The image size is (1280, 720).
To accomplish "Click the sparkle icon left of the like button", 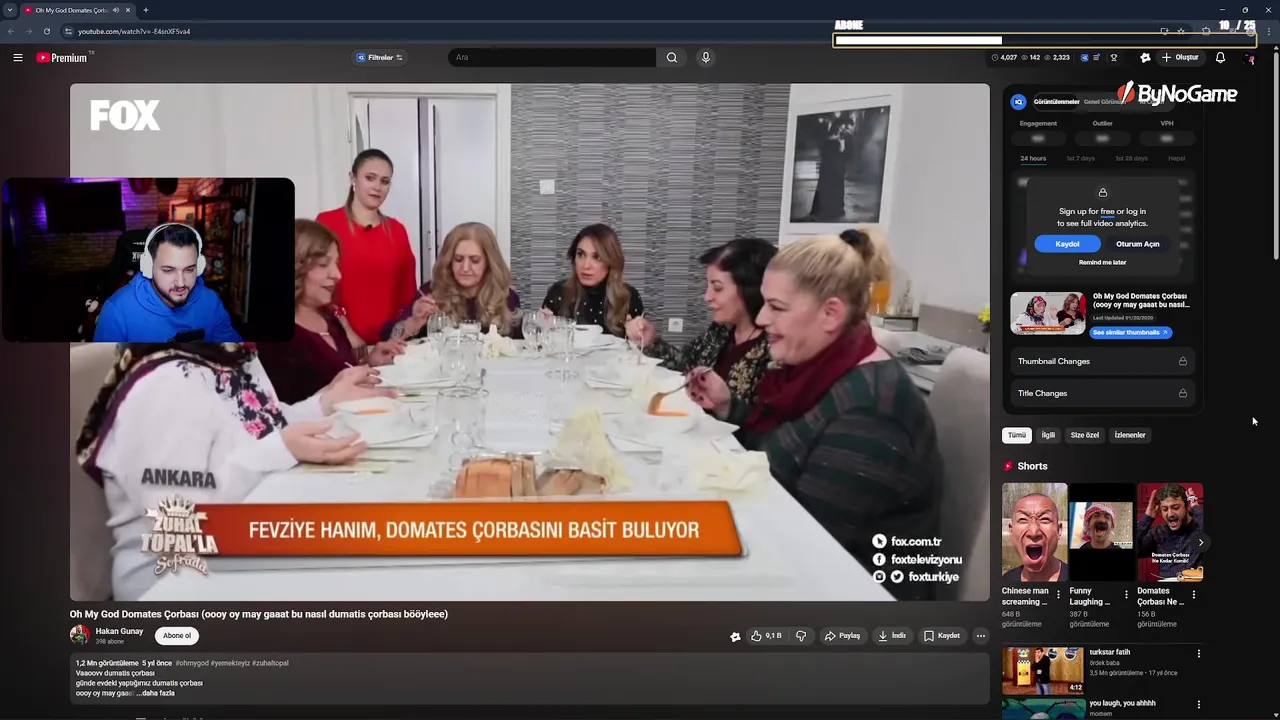I will click(x=735, y=636).
